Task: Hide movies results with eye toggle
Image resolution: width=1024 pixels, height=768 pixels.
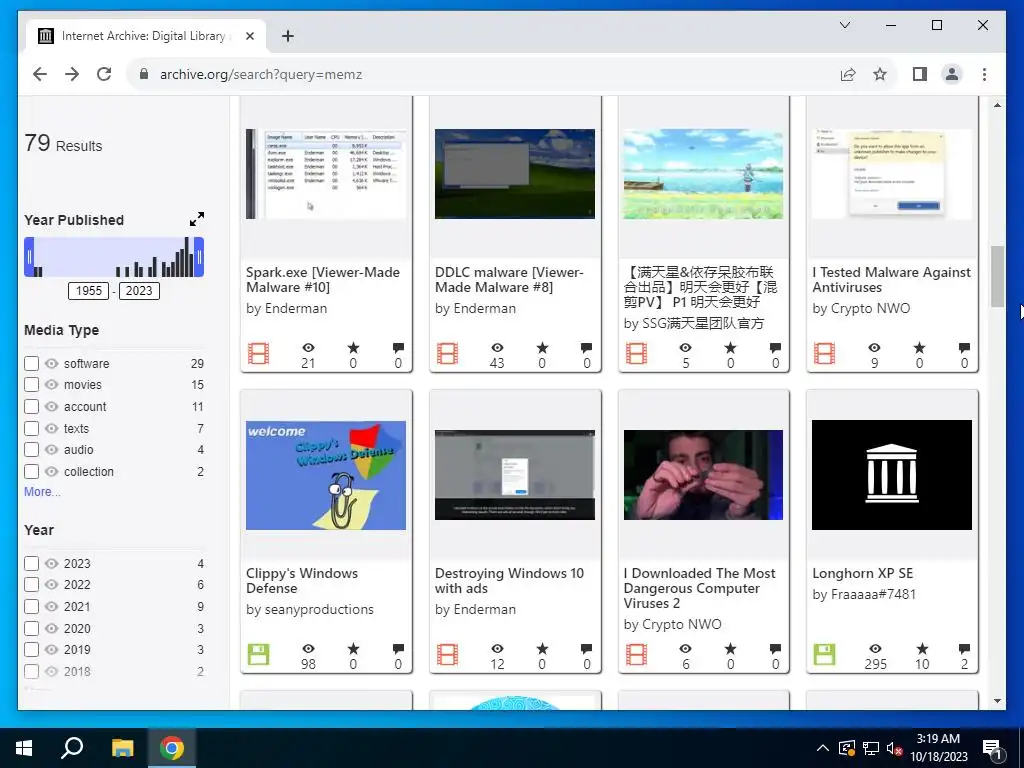Action: 52,385
